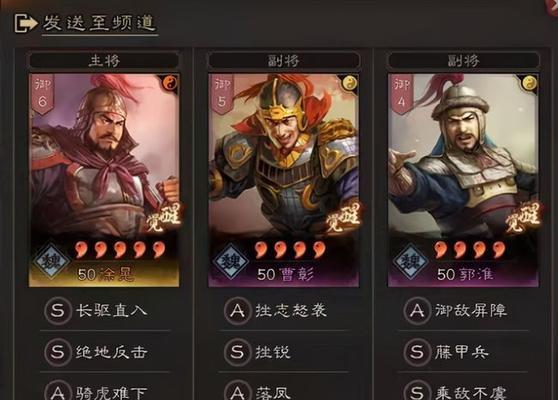Viewport: 558px width, 400px height.
Task: Click the send-to-channel arrow icon
Action: click(x=26, y=23)
